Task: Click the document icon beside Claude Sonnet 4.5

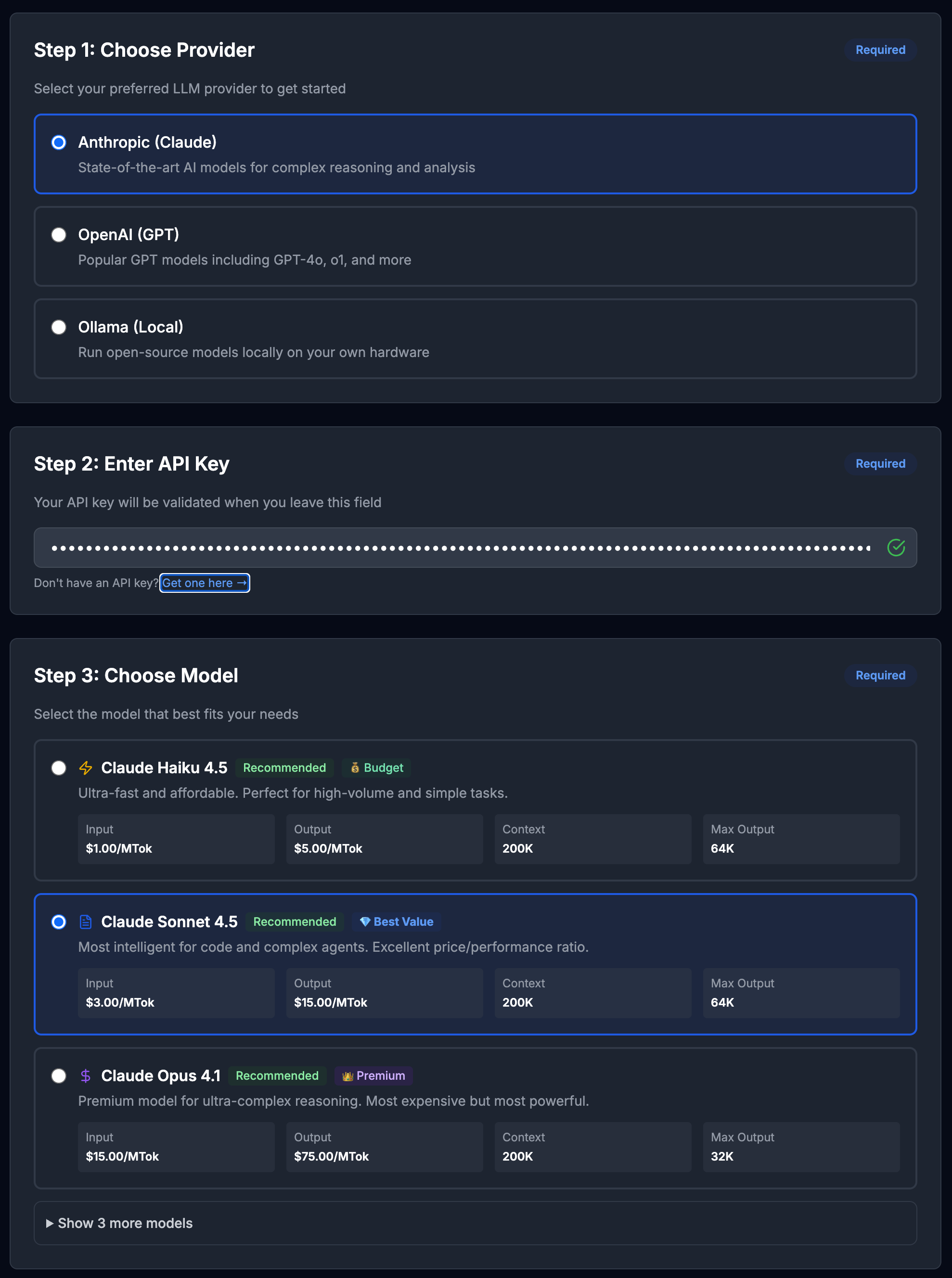Action: (86, 921)
